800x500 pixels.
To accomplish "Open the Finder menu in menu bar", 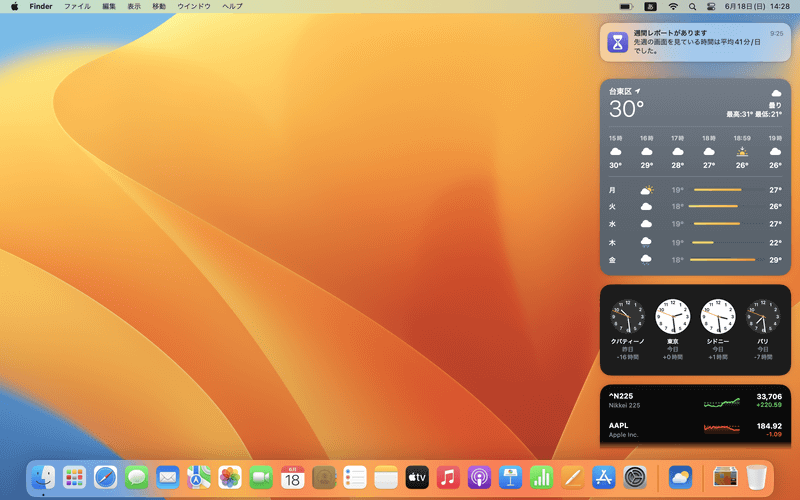I will 41,6.
